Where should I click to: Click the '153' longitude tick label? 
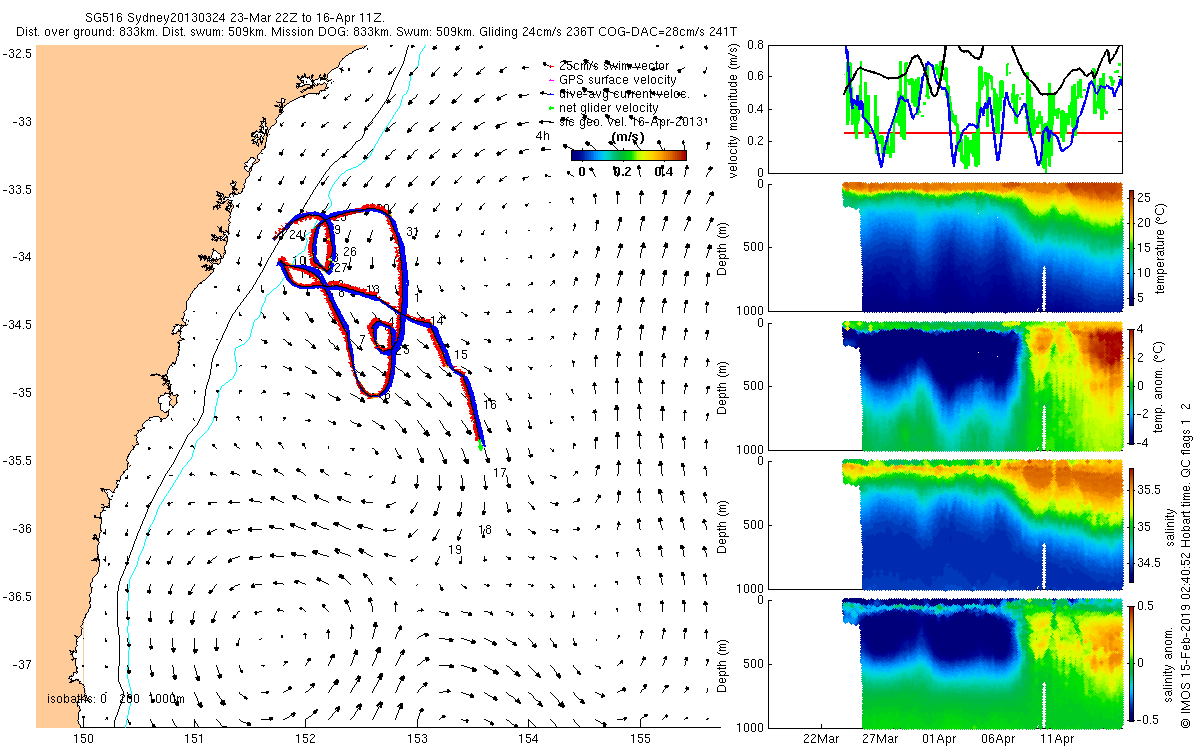pos(417,739)
